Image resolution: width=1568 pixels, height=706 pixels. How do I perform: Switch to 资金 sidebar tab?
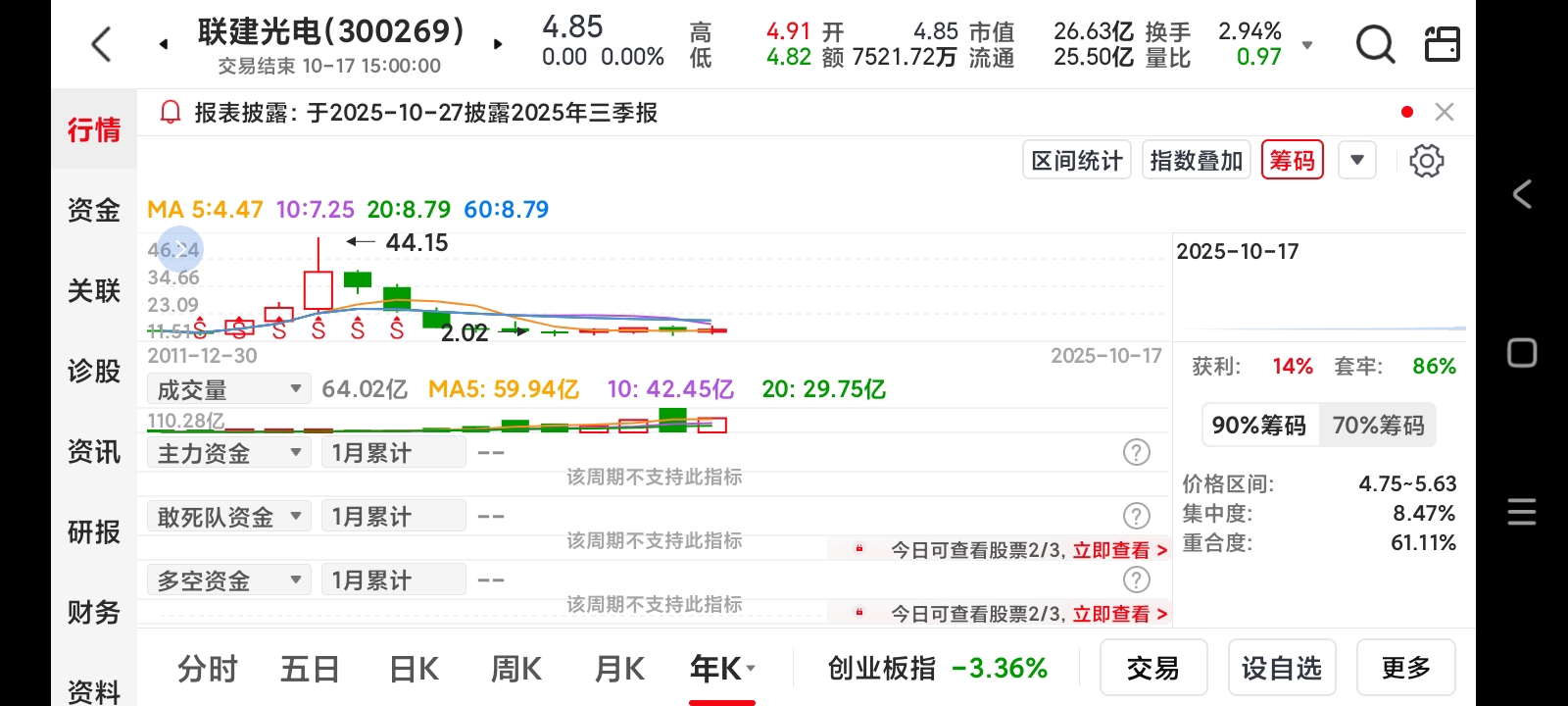click(94, 210)
